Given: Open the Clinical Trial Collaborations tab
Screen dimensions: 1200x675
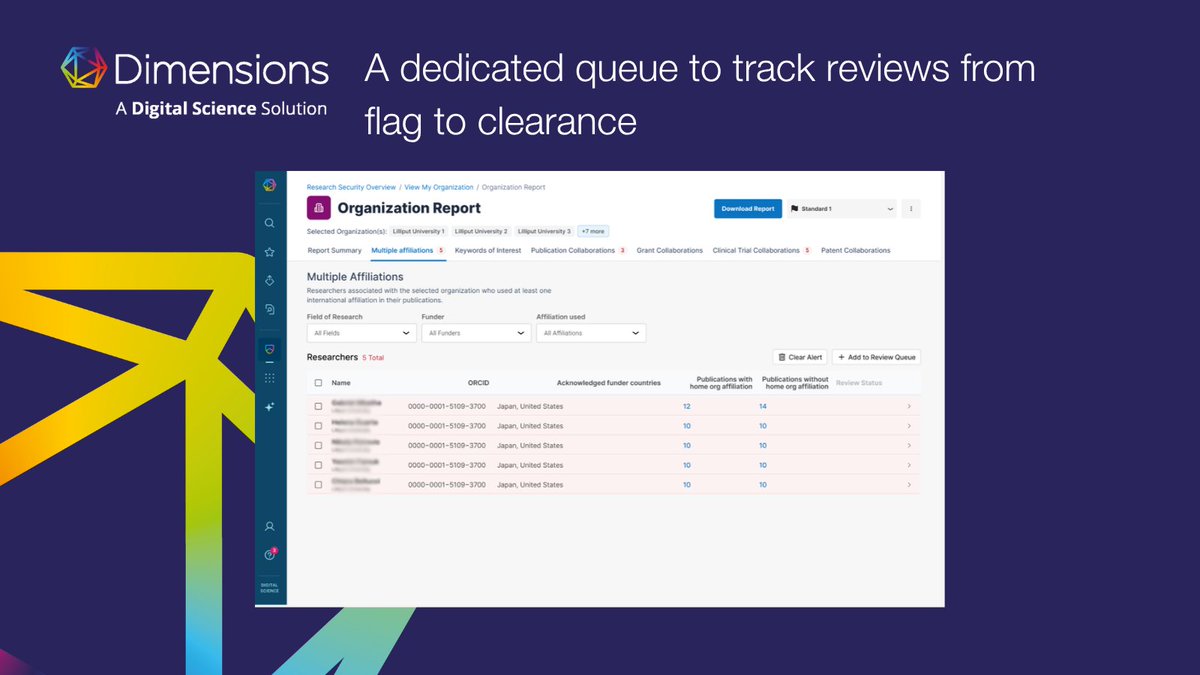Looking at the screenshot, I should (761, 251).
